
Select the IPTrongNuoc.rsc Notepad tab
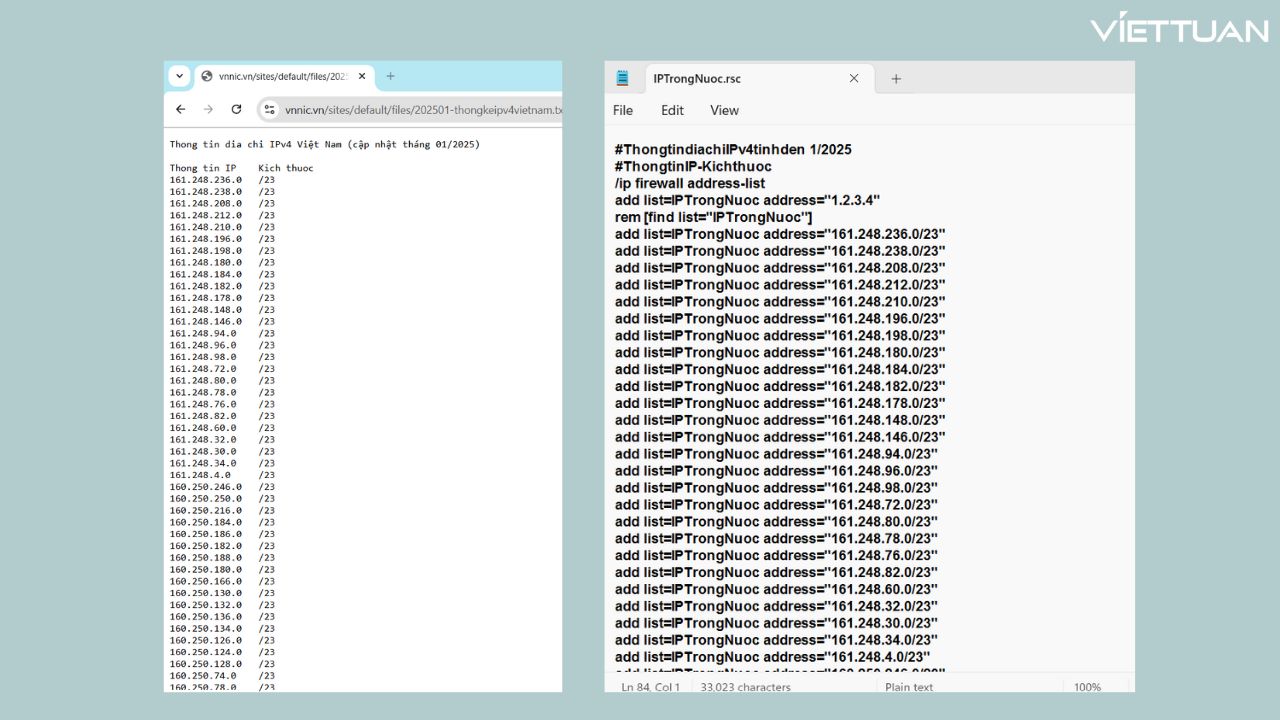coord(738,78)
